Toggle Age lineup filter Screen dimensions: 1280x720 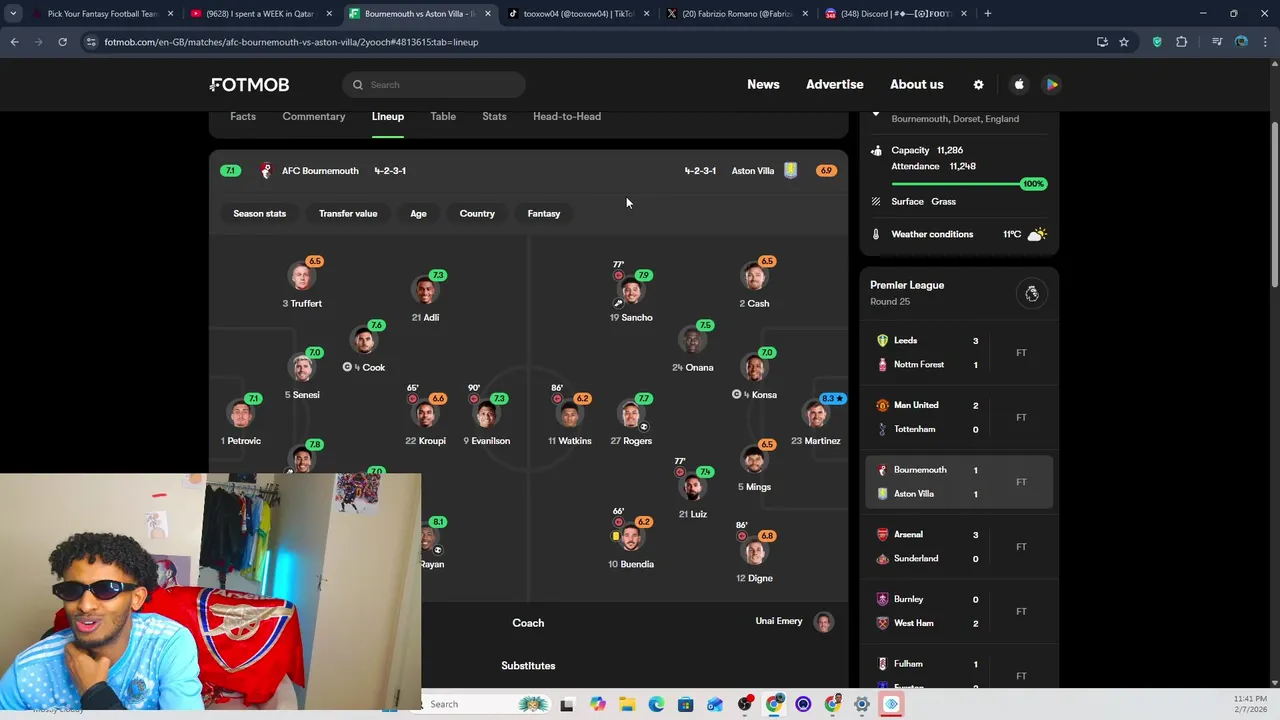[x=418, y=213]
